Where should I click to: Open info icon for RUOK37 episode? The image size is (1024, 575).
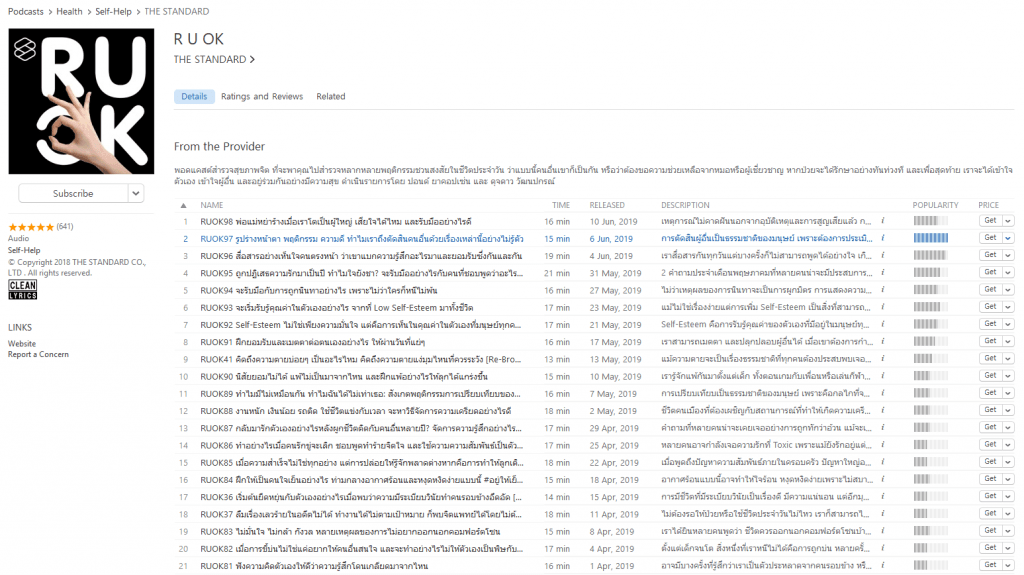pyautogui.click(x=882, y=514)
